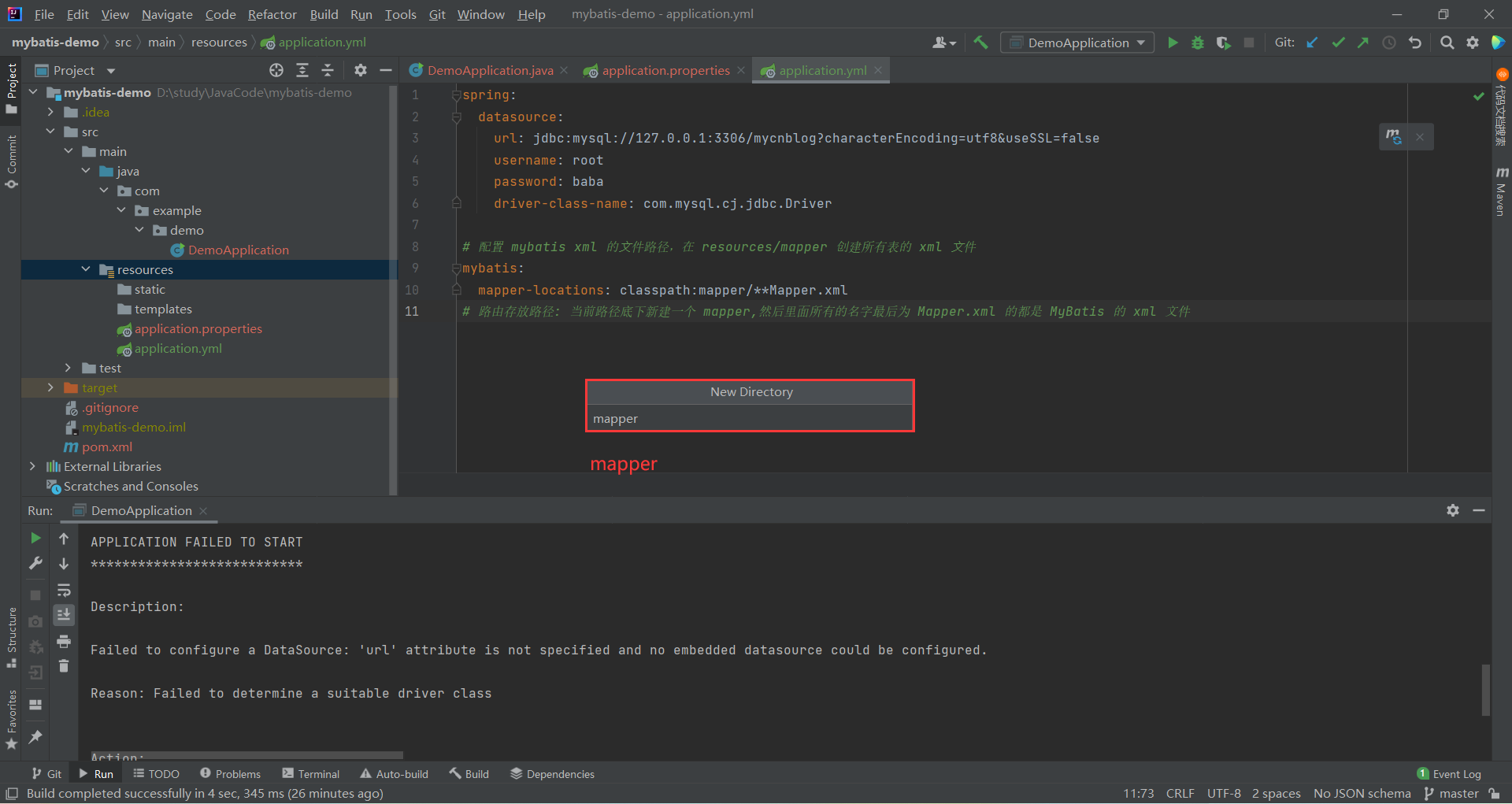Expand the target folder

50,387
